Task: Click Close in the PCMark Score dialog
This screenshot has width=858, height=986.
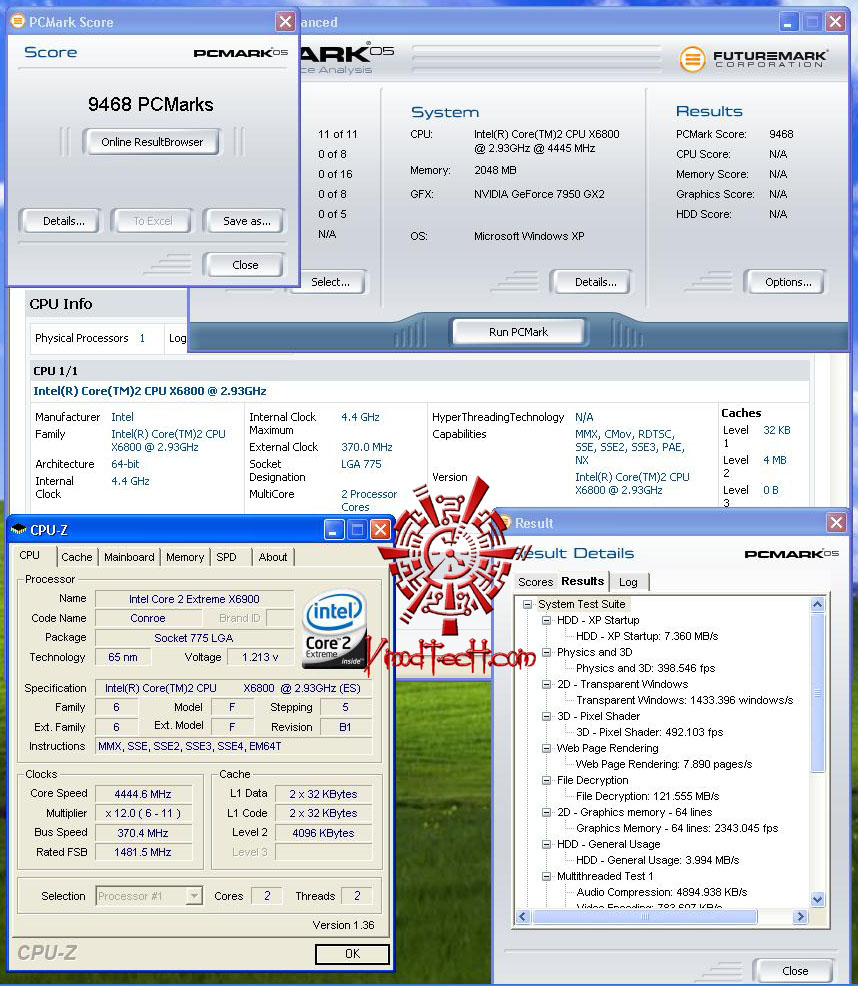Action: tap(245, 265)
